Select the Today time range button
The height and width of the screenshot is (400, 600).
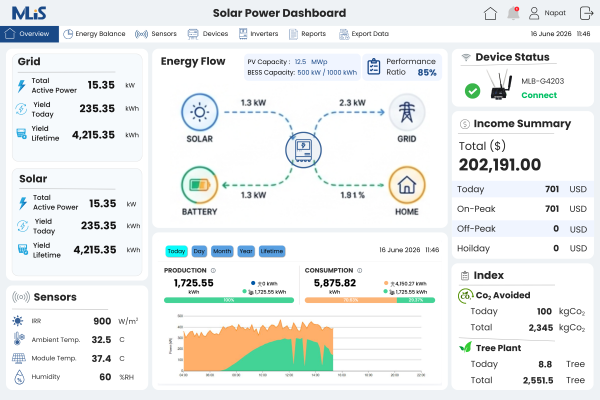pos(176,251)
